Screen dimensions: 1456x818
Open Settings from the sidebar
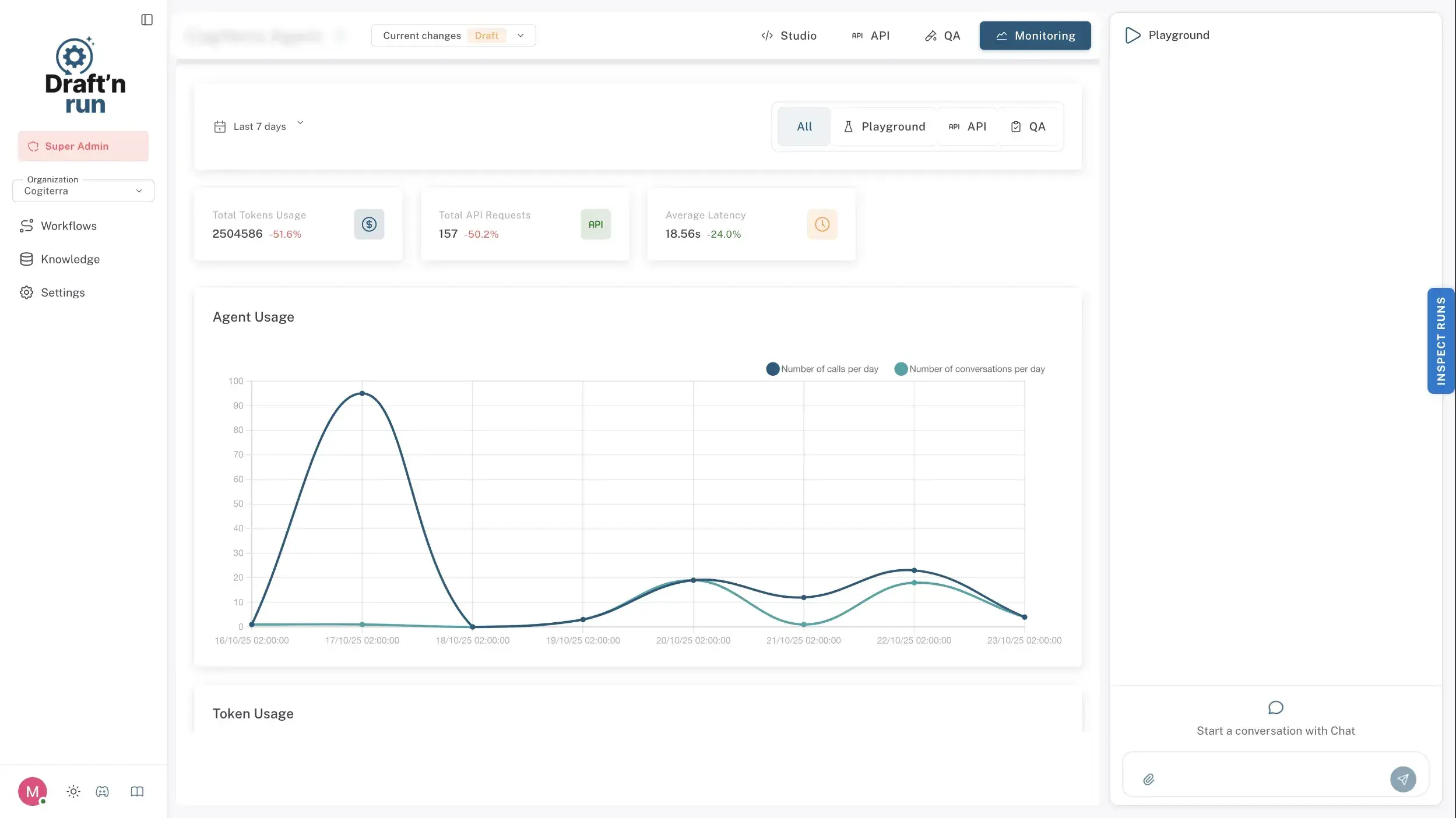click(63, 292)
